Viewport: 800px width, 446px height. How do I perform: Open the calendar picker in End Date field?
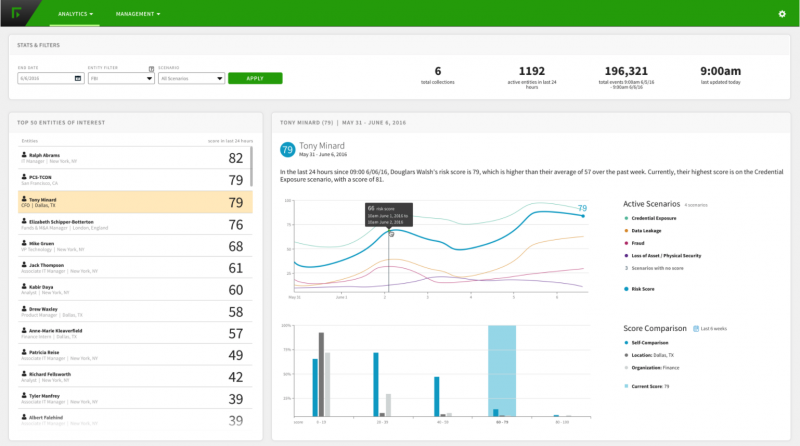tap(78, 78)
